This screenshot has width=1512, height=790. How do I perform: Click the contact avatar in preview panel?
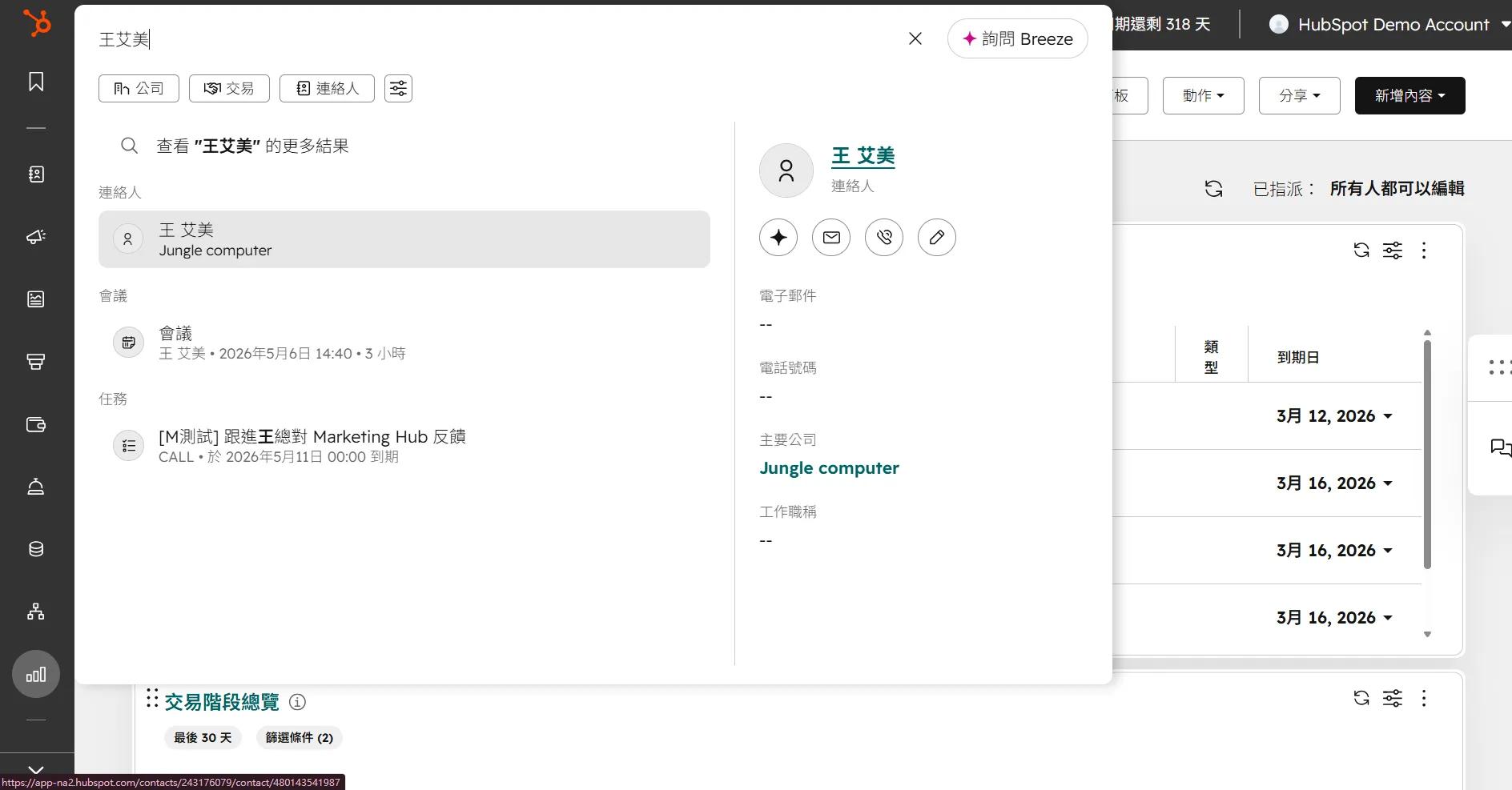click(786, 170)
